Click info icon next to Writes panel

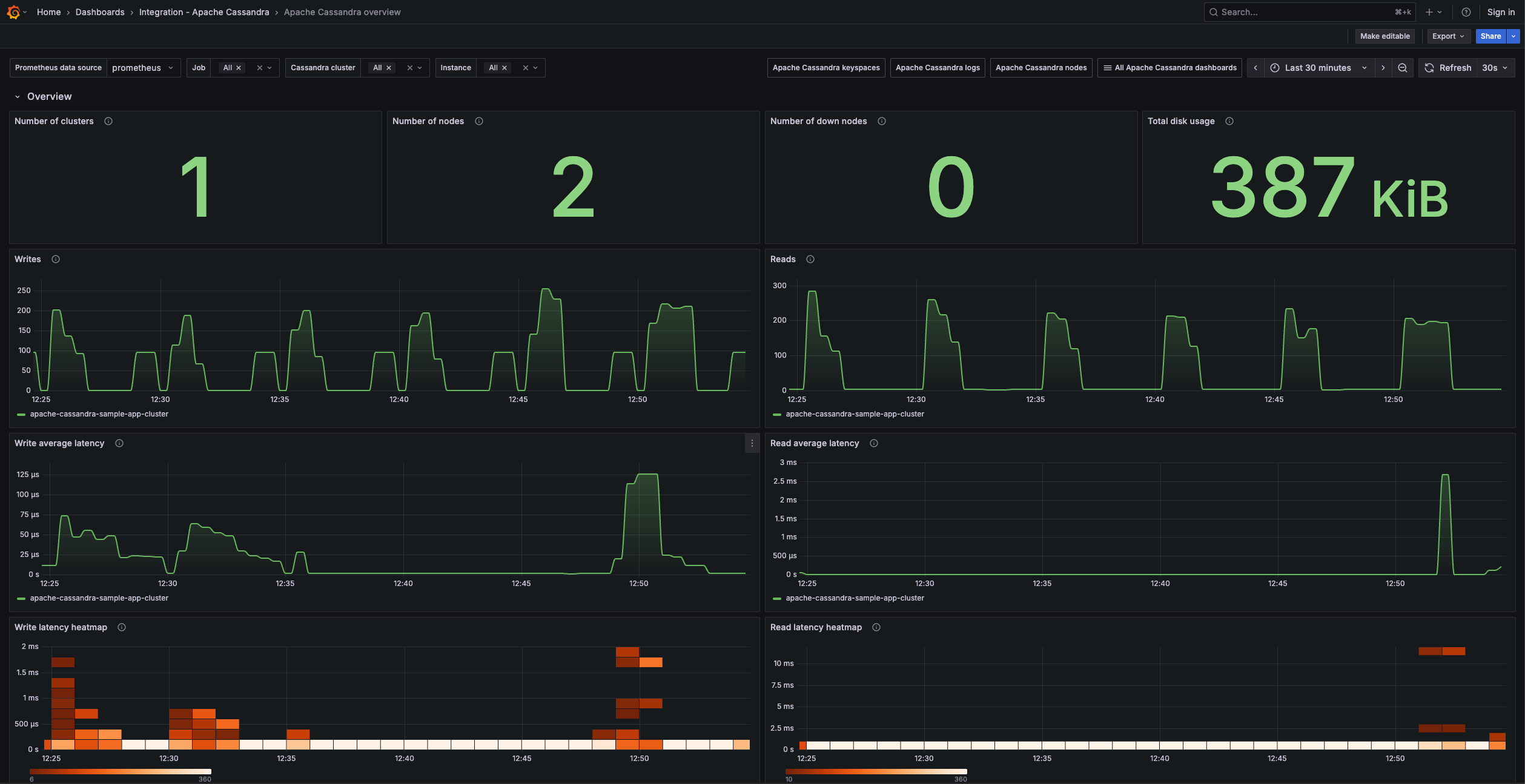(x=55, y=259)
